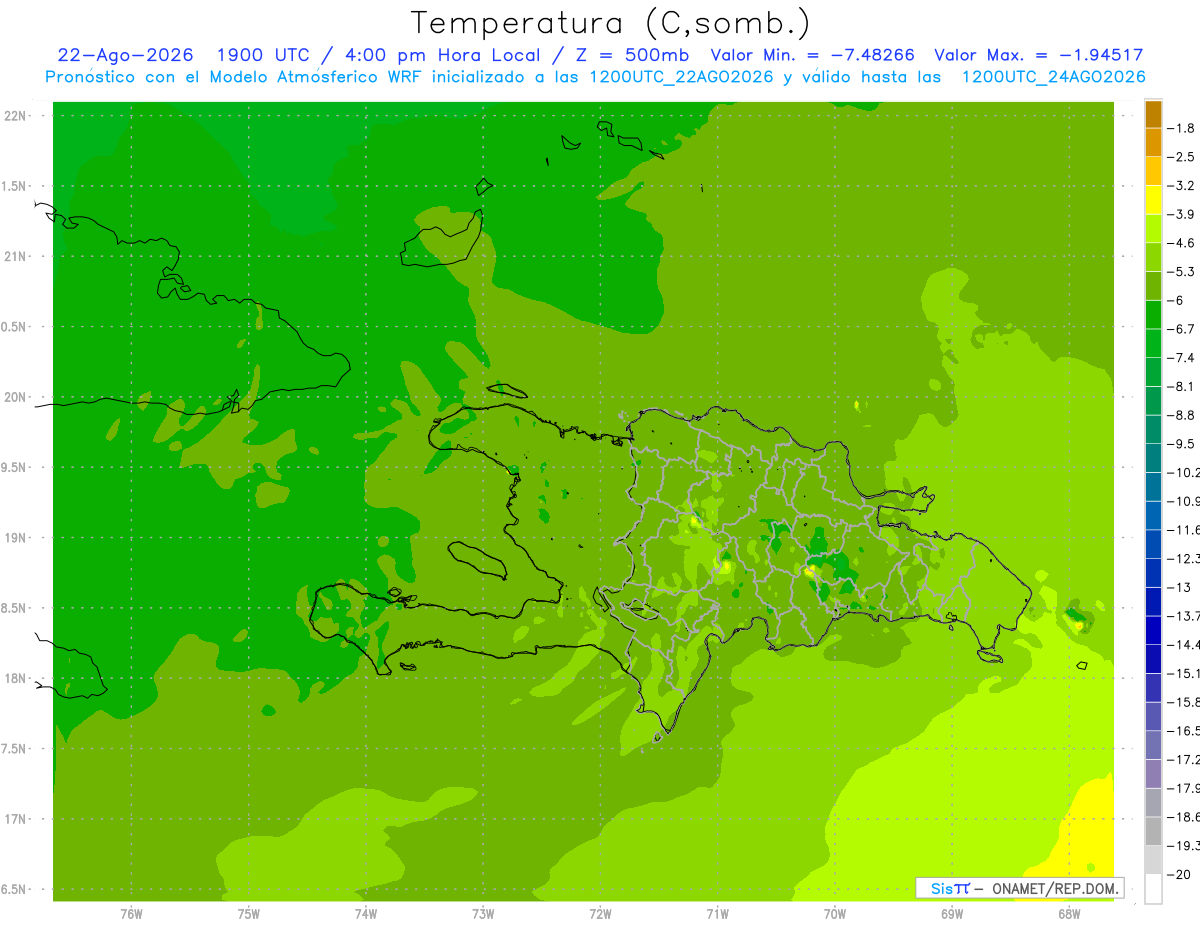Click the '20N' latitude axis label
This screenshot has height=927, width=1200.
[x=15, y=398]
